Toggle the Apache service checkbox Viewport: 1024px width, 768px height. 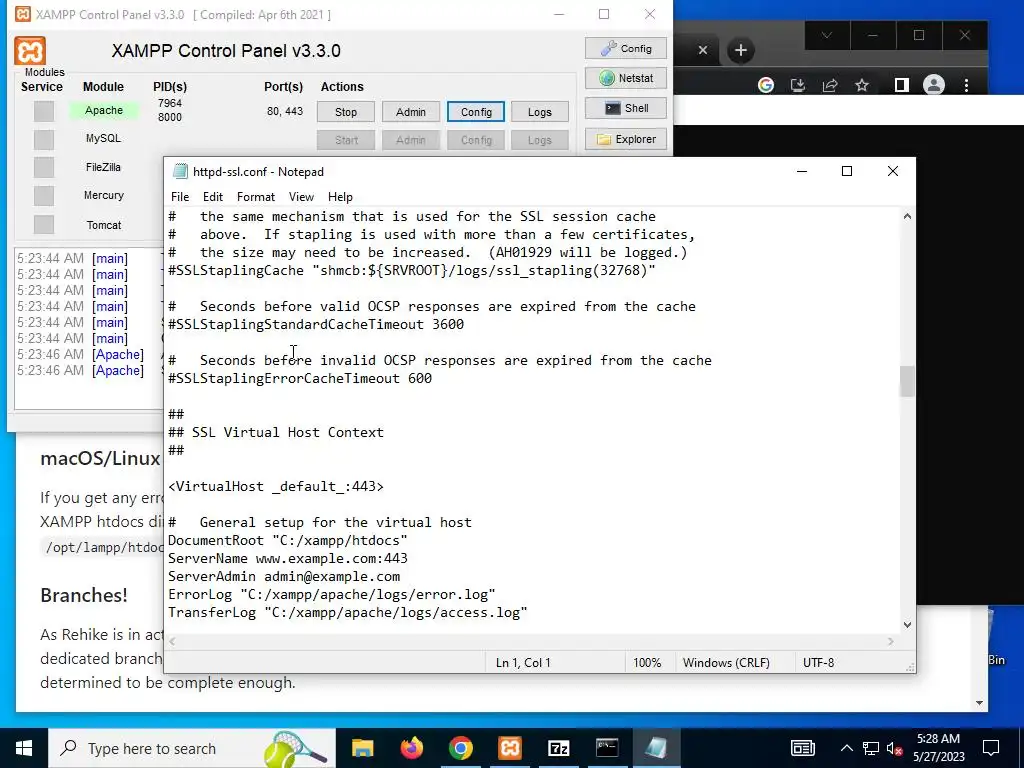[44, 111]
